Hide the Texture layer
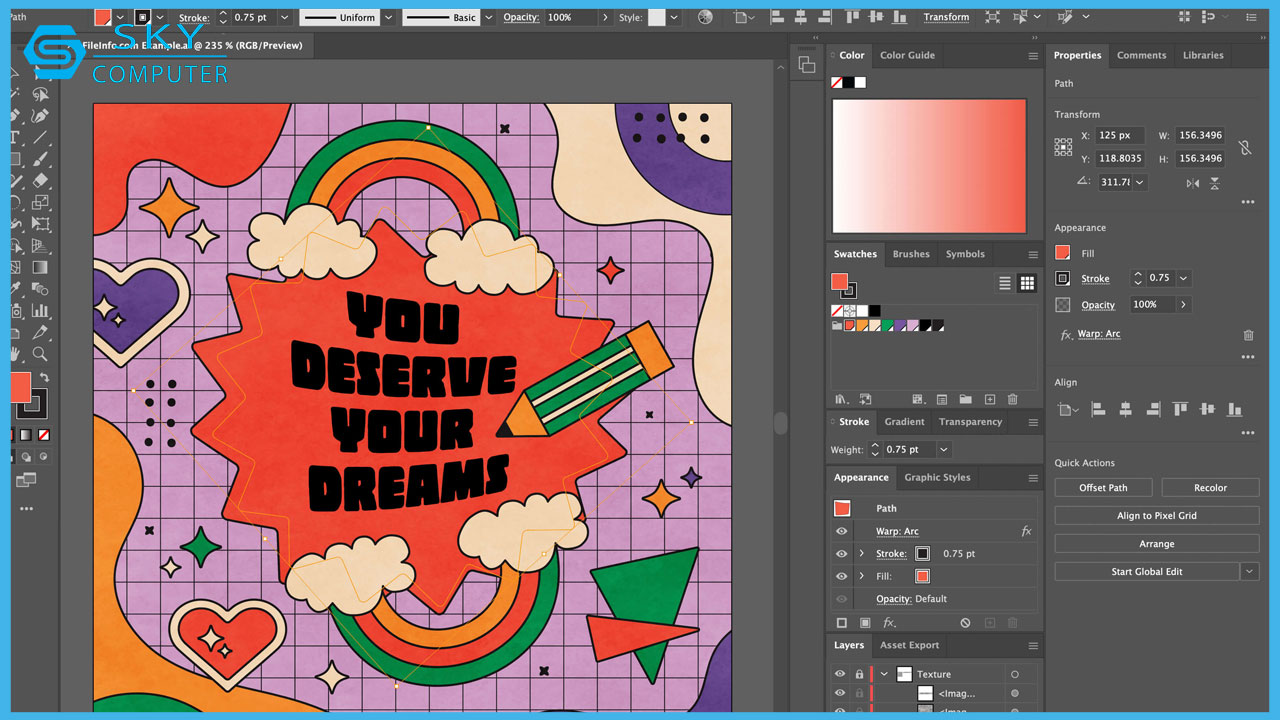This screenshot has height=720, width=1280. point(839,674)
